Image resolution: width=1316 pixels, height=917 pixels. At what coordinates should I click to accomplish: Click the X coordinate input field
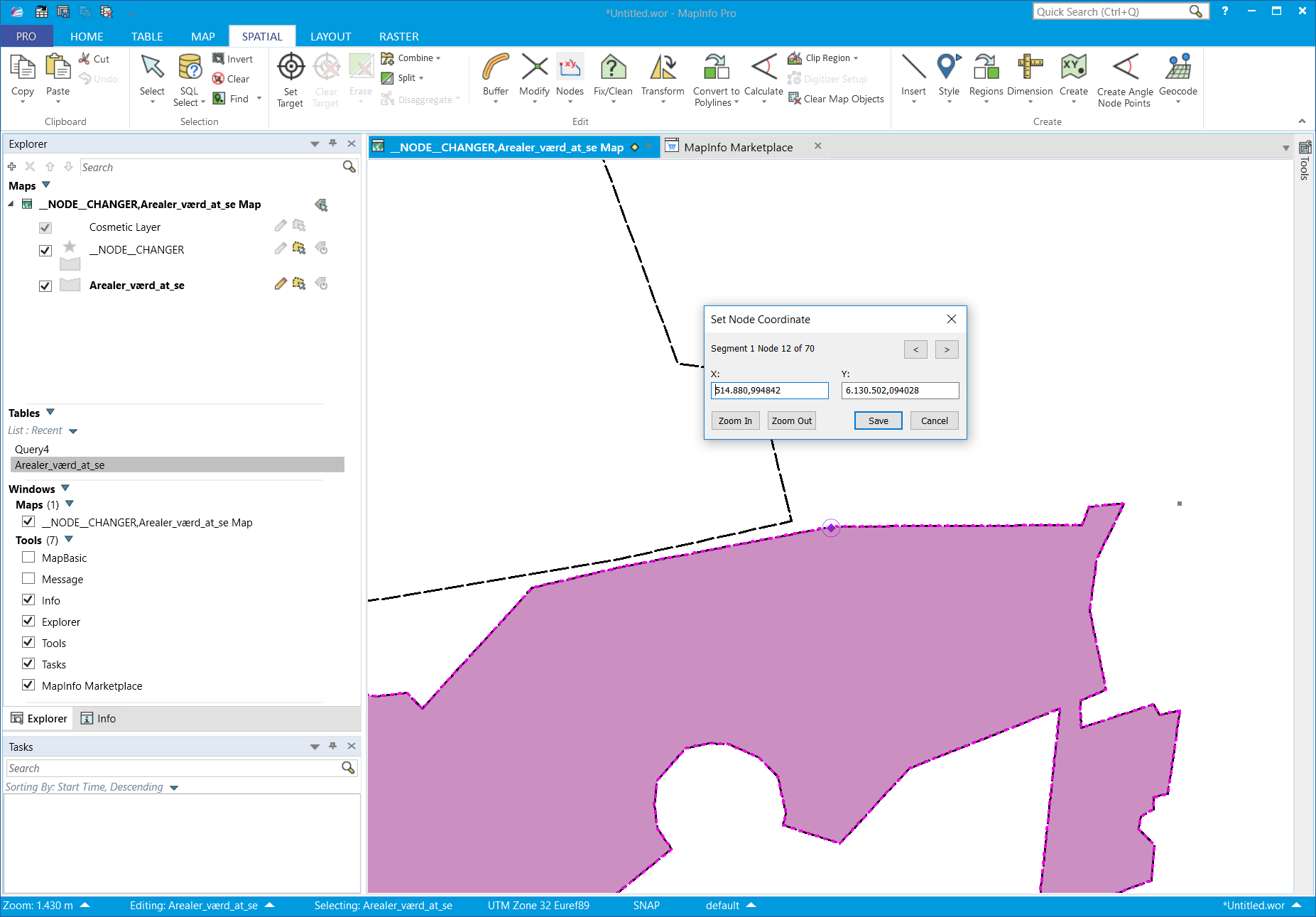coord(770,390)
